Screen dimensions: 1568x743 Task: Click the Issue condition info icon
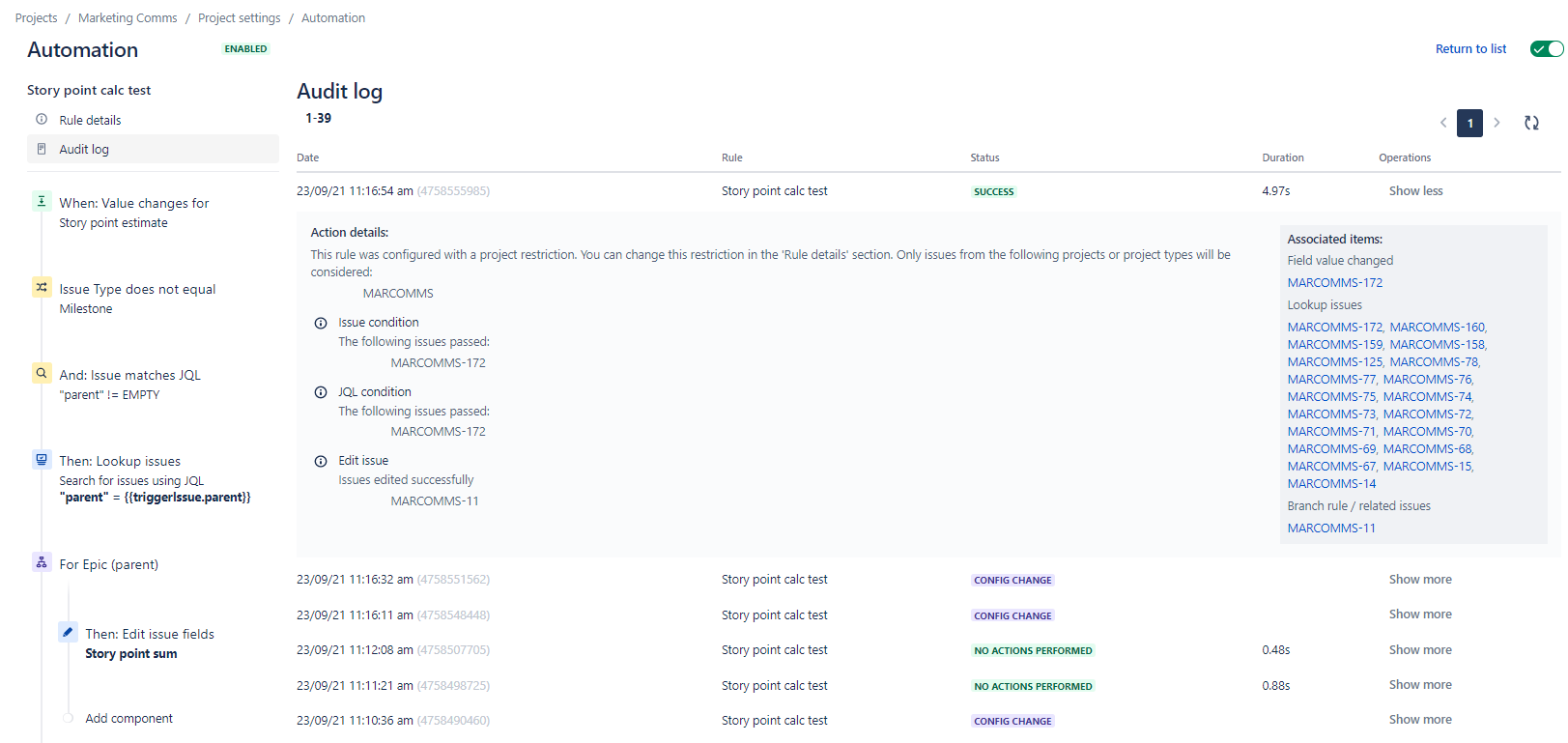click(x=321, y=324)
